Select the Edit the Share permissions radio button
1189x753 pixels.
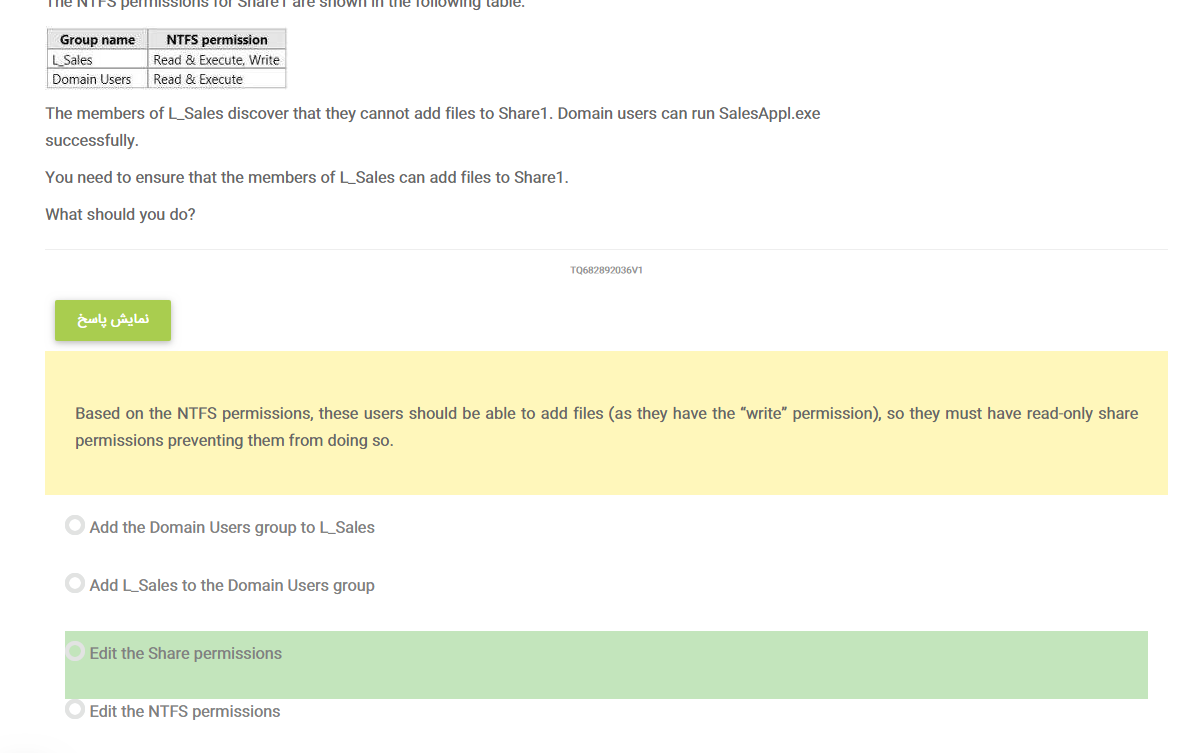tap(74, 651)
